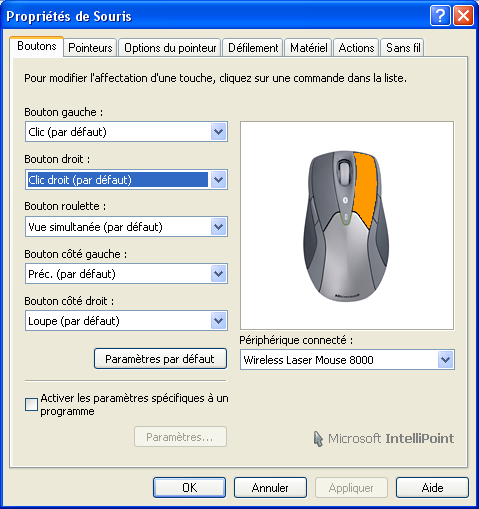The image size is (479, 509).
Task: Close the Propriétés de Souris dialog
Action: [463, 15]
